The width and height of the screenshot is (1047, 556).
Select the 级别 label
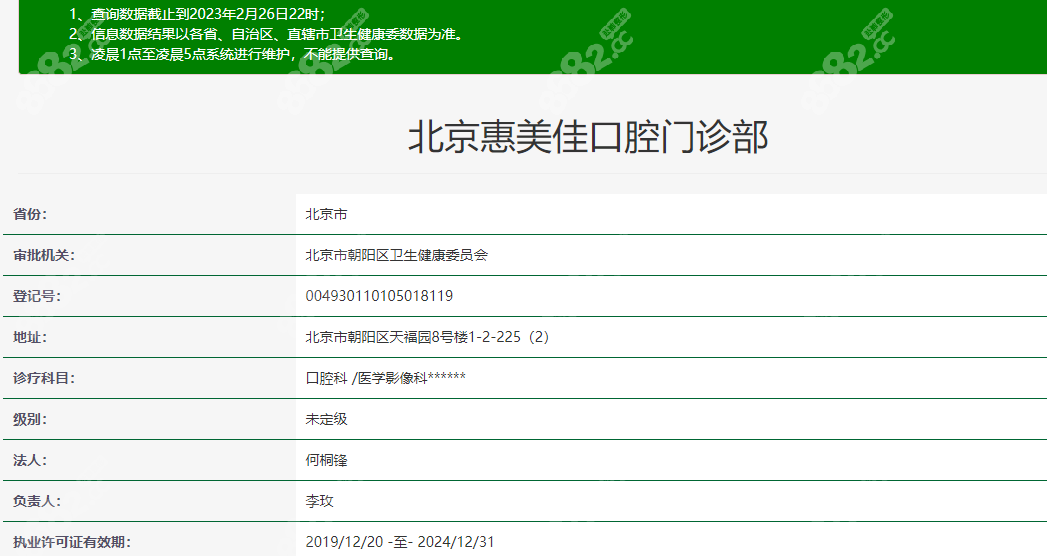[30, 419]
